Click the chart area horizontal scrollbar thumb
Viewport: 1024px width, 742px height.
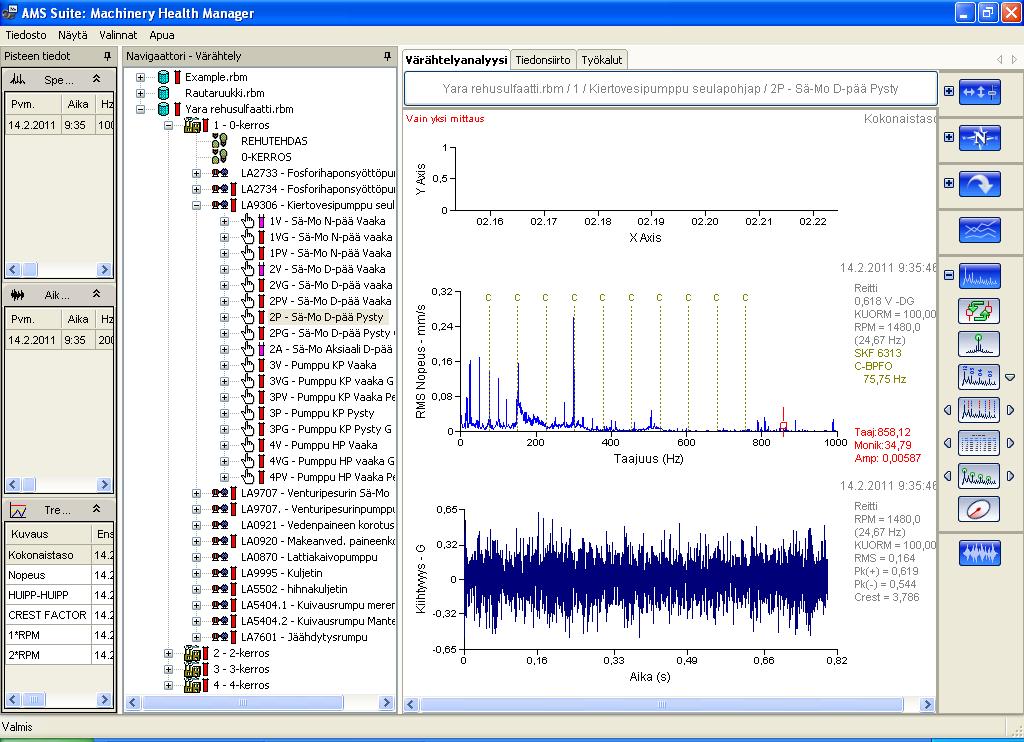662,704
